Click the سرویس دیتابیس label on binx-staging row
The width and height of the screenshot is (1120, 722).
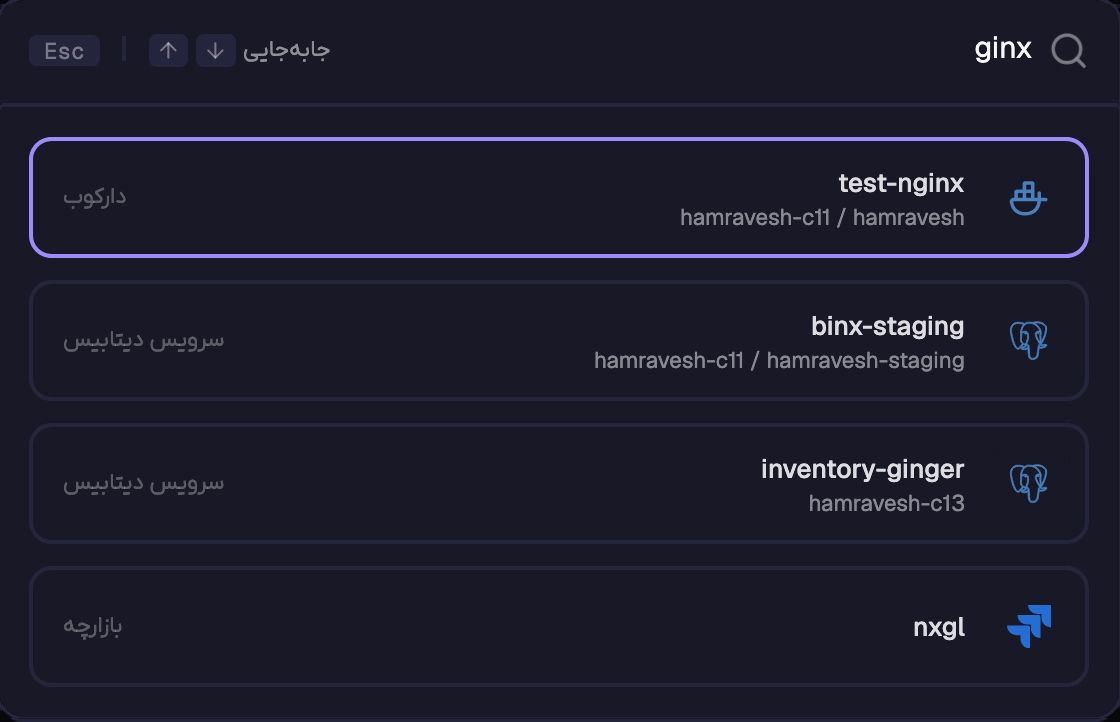144,340
